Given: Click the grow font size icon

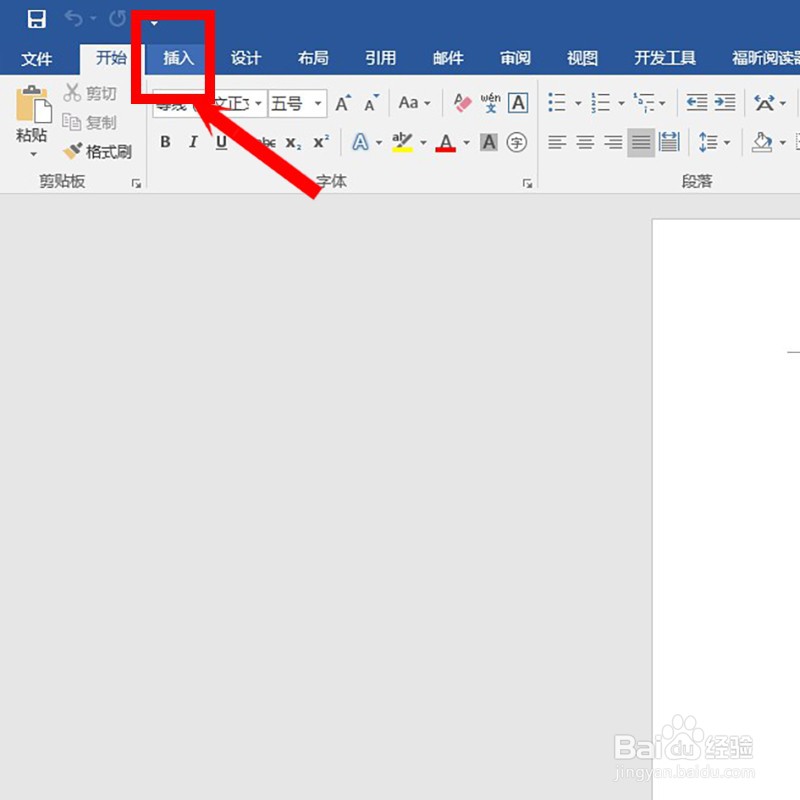Looking at the screenshot, I should pos(343,103).
